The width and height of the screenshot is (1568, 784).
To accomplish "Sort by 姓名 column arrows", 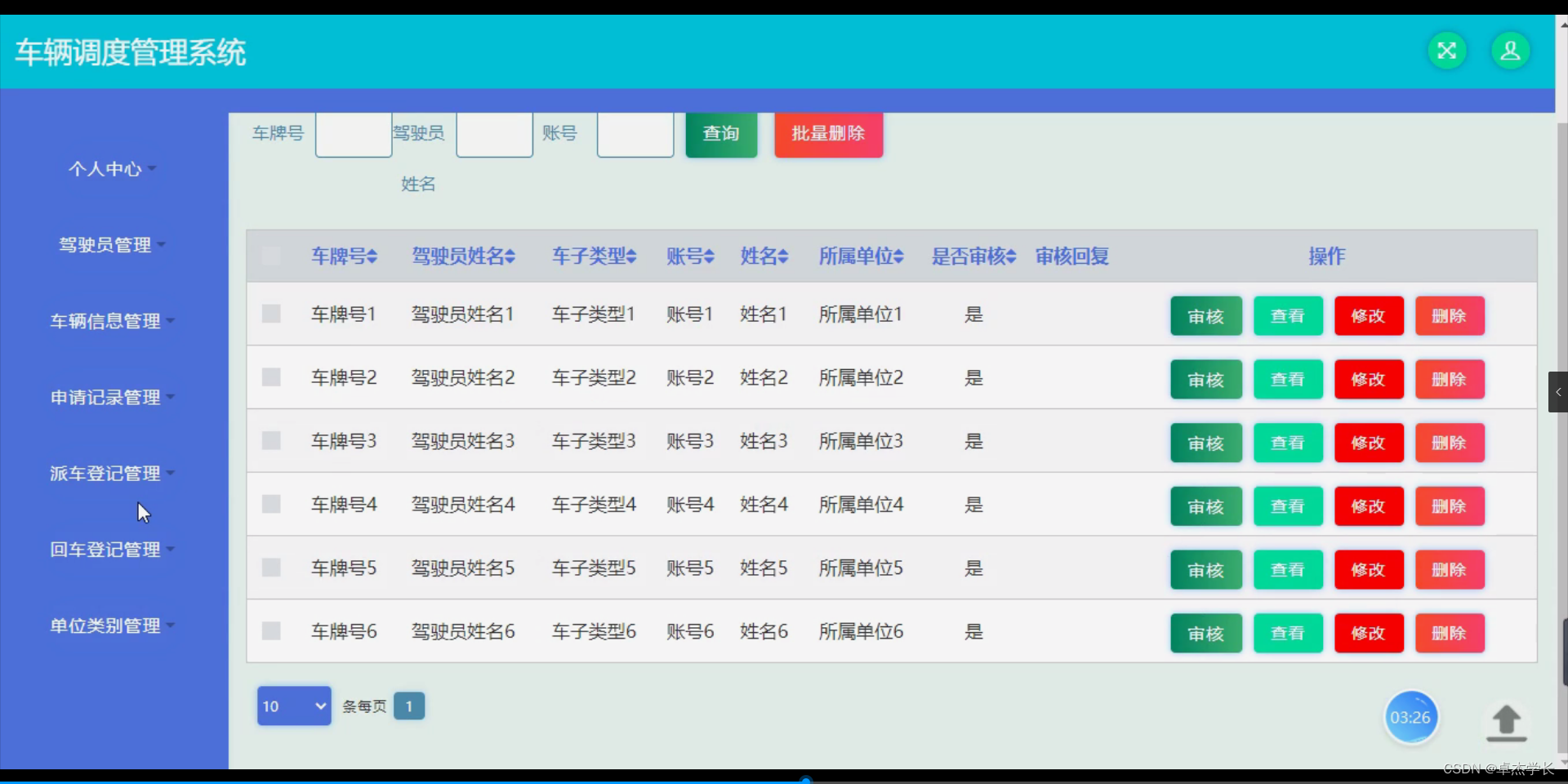I will pos(783,256).
